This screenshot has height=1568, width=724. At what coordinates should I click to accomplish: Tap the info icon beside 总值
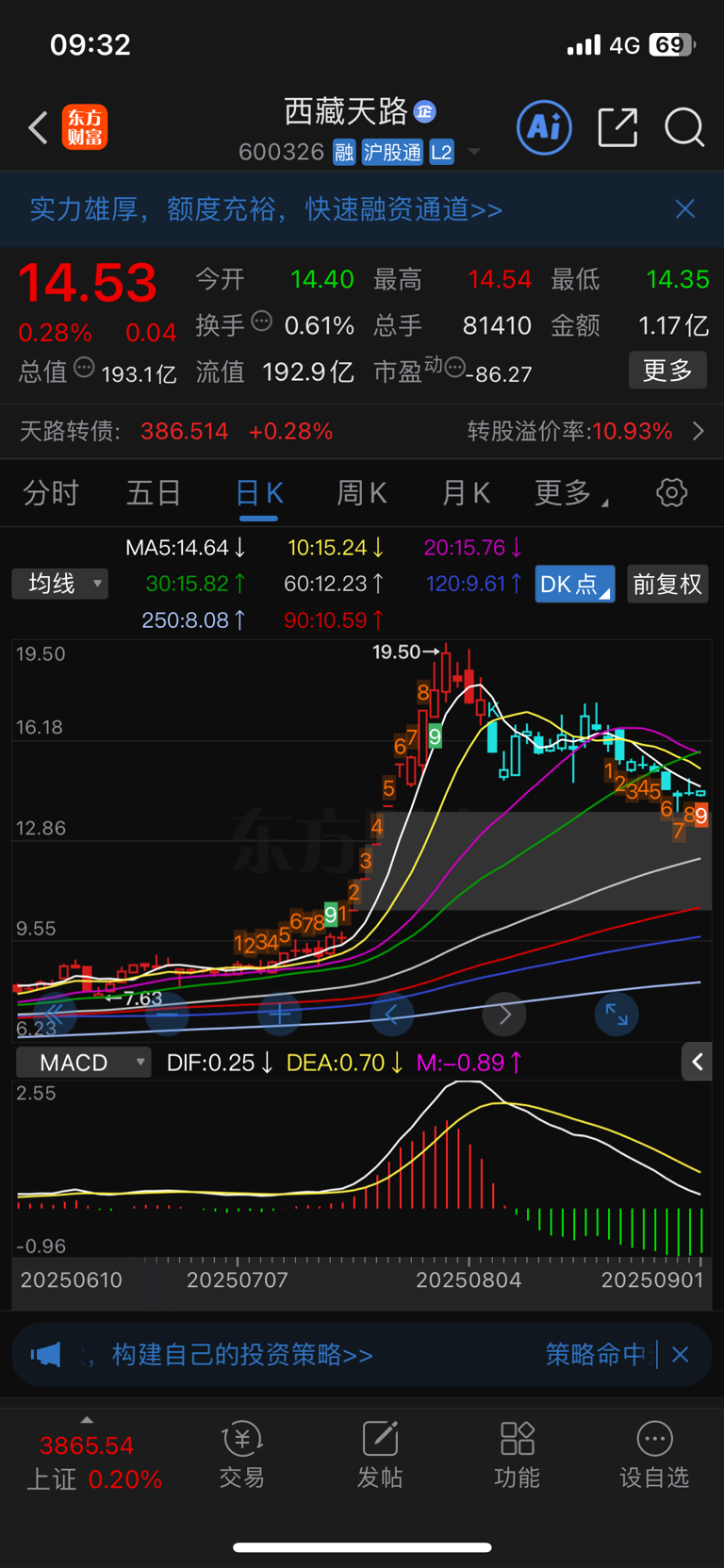tap(84, 368)
